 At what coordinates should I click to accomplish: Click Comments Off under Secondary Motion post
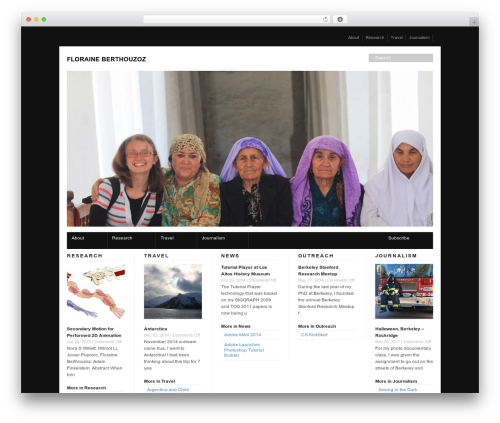pyautogui.click(x=108, y=342)
